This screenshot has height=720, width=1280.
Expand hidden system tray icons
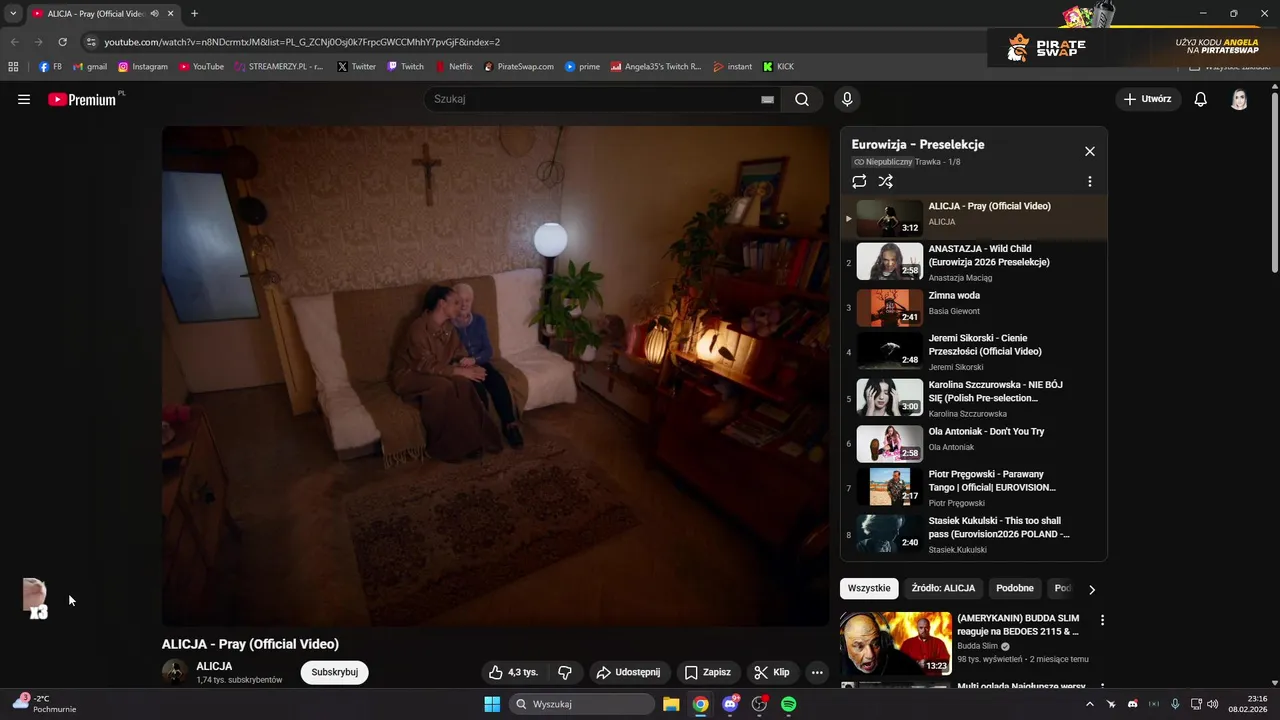click(x=1090, y=704)
